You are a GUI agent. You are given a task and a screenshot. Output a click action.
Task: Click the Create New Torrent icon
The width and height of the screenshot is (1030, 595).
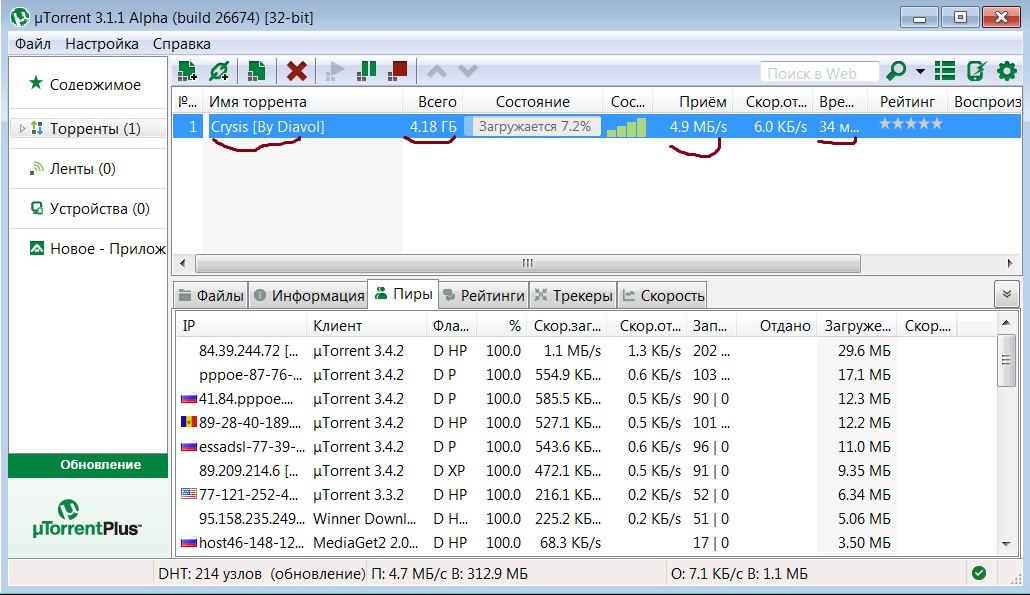(x=257, y=71)
